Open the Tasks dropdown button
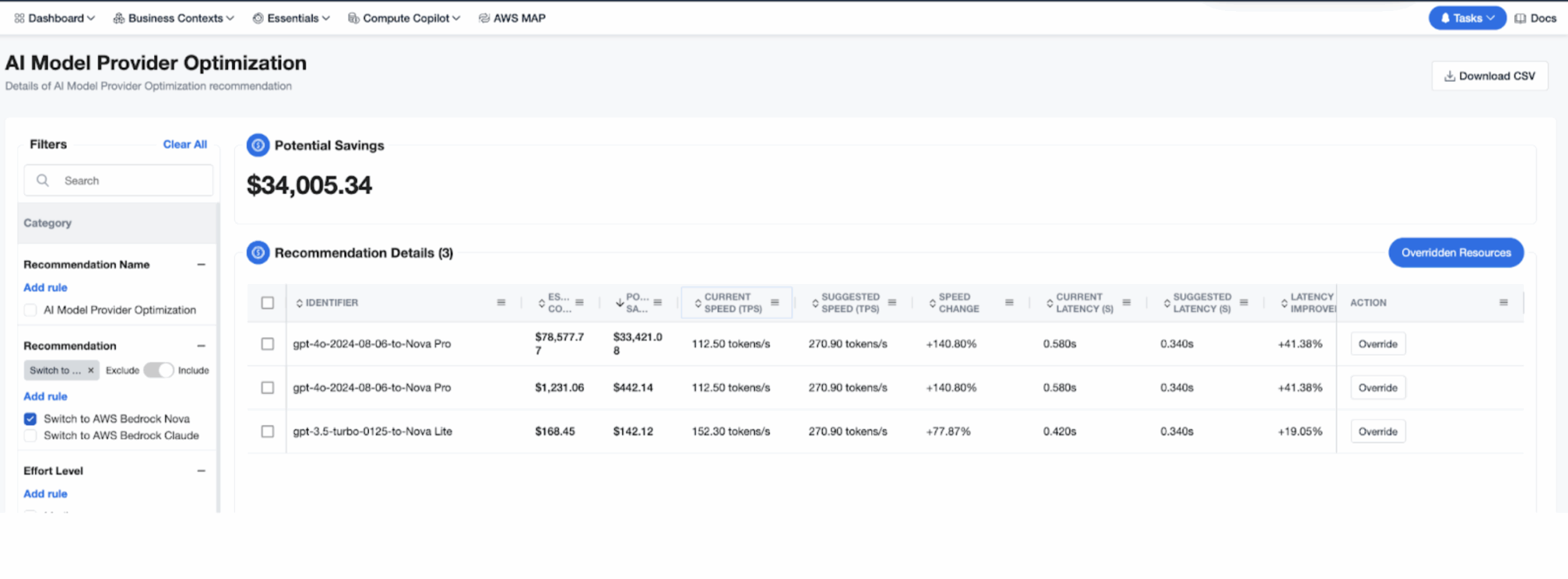 tap(1467, 18)
